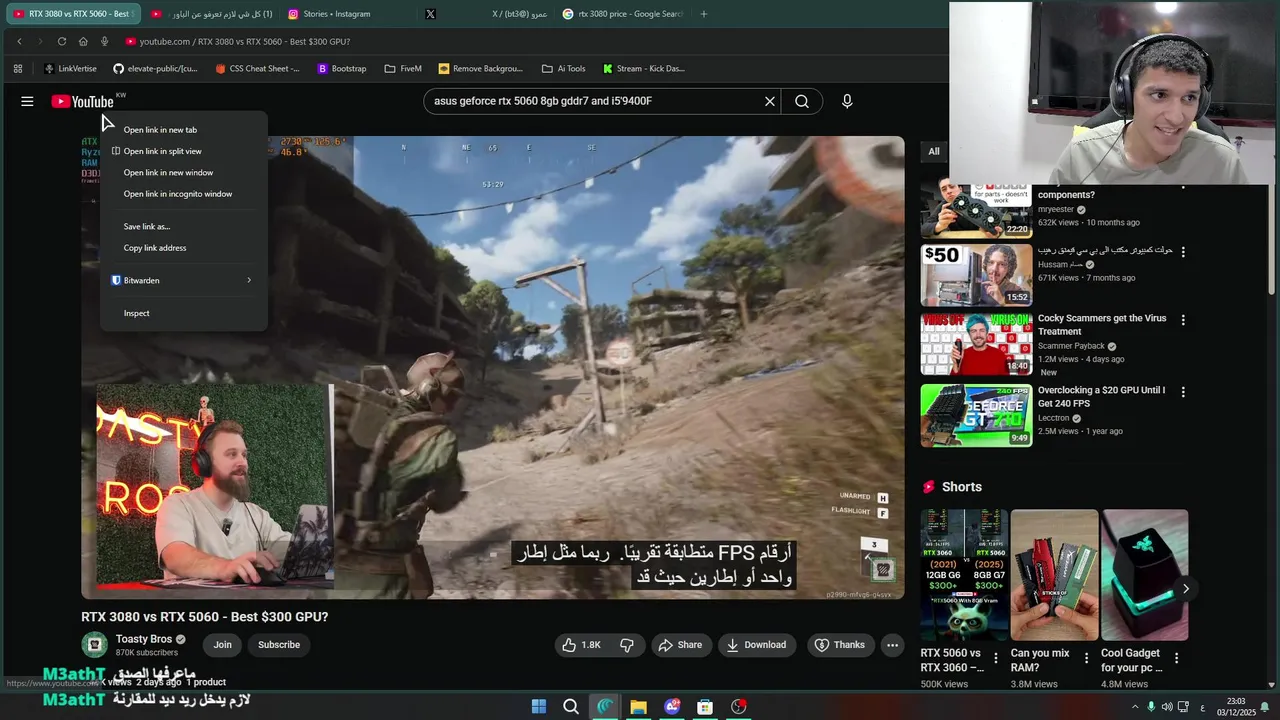This screenshot has width=1280, height=720.
Task: Open more actions ellipsis beside Thanks
Action: point(892,645)
